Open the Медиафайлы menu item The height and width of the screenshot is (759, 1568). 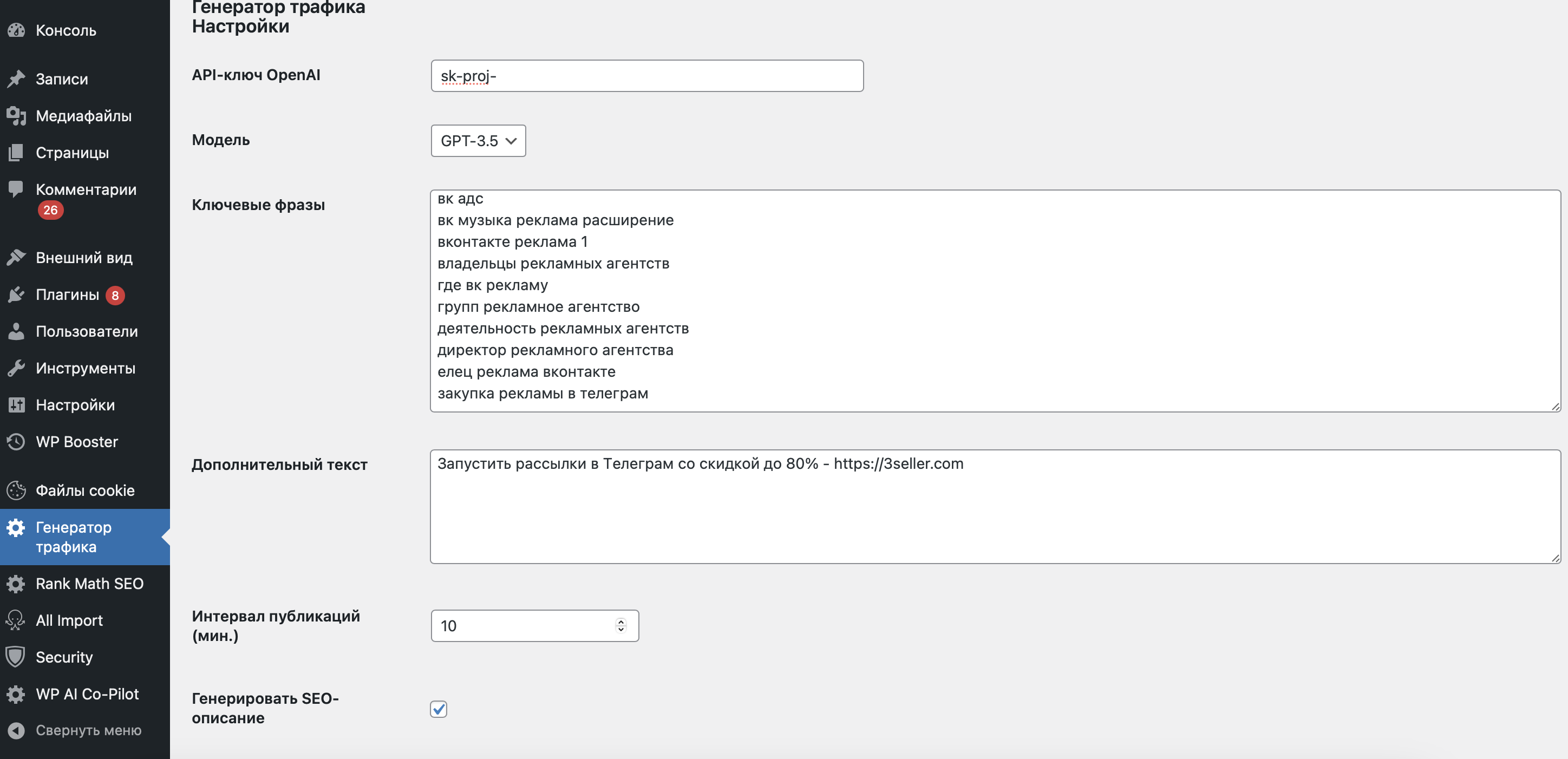pos(83,116)
